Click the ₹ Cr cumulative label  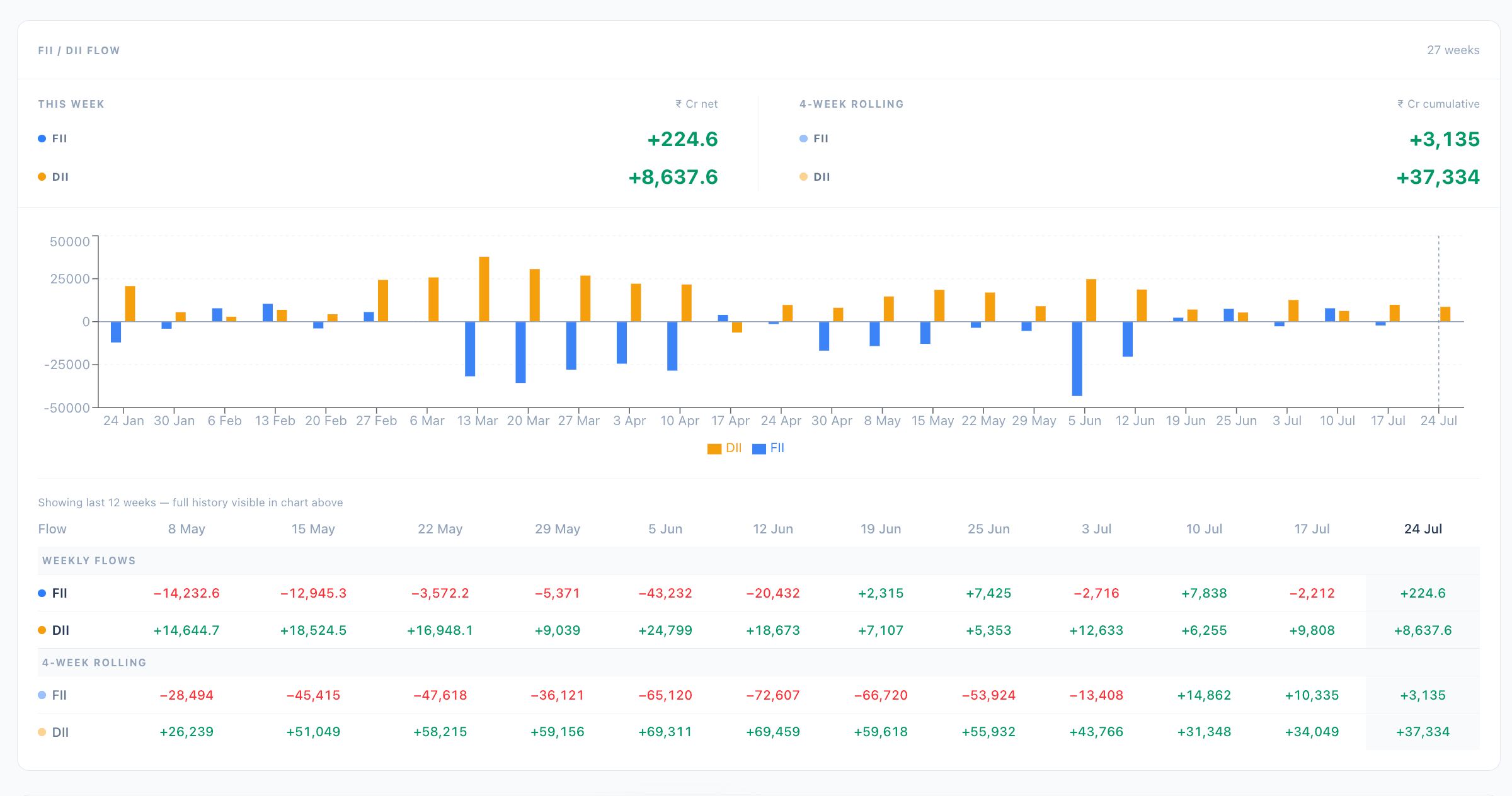point(1438,104)
